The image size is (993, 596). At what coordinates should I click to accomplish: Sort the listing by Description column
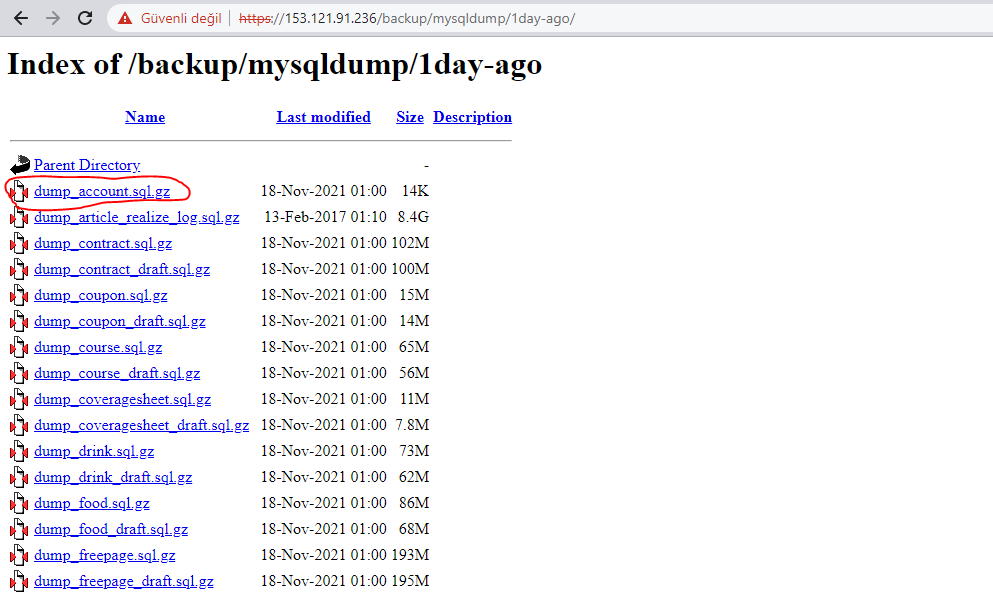(472, 117)
